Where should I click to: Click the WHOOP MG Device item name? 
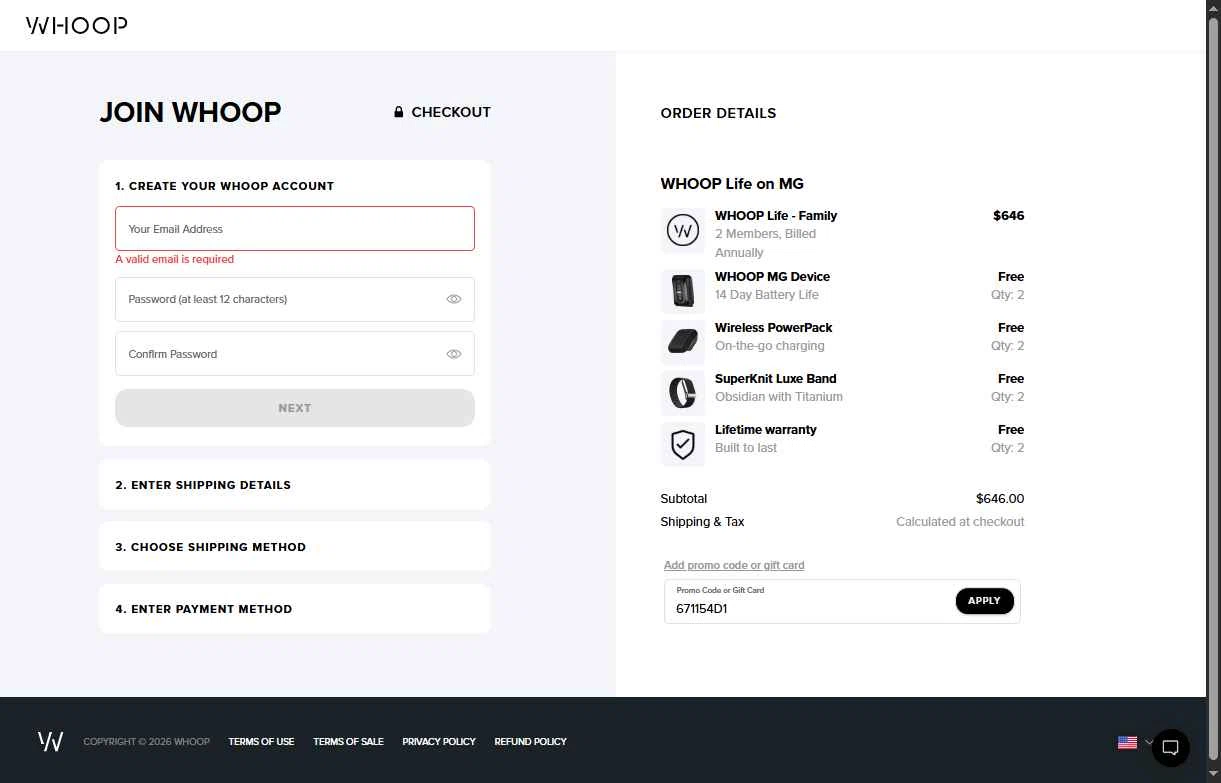(772, 277)
